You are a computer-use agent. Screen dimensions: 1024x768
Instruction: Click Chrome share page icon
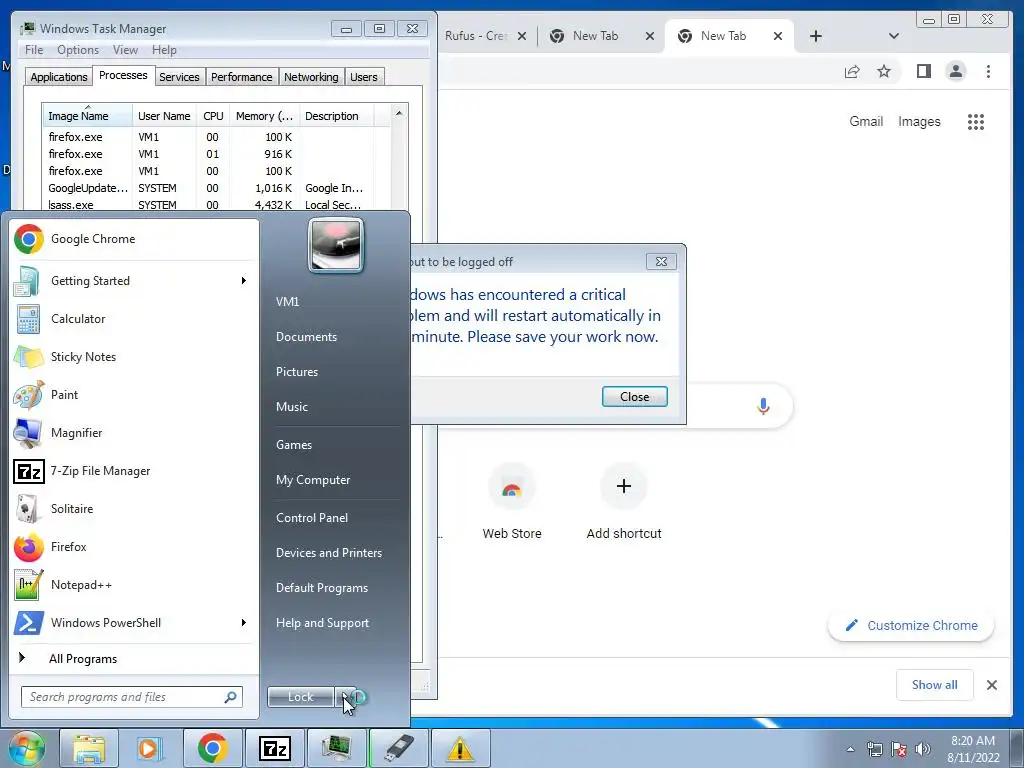(852, 71)
